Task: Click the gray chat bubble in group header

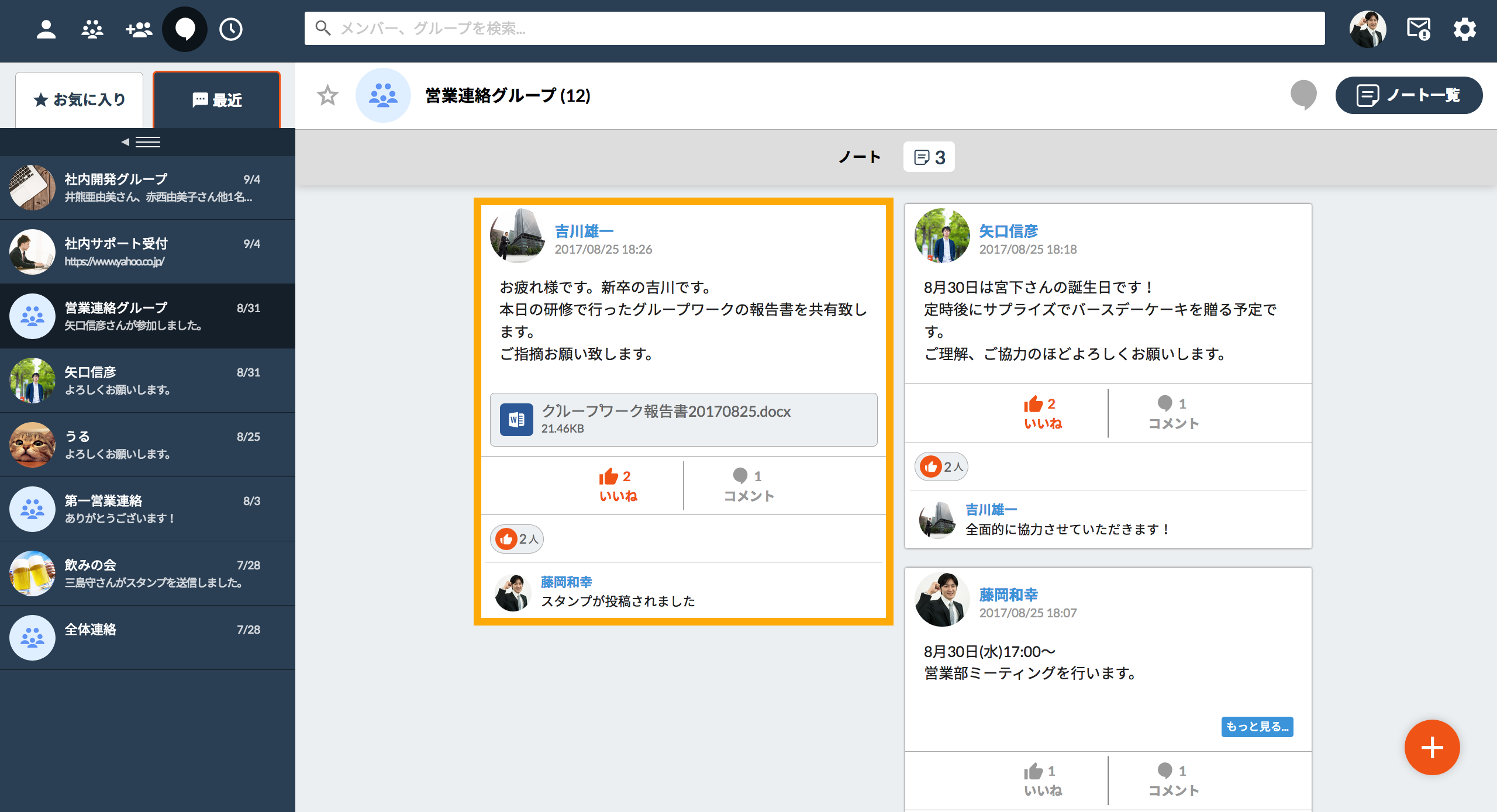Action: click(x=1303, y=95)
